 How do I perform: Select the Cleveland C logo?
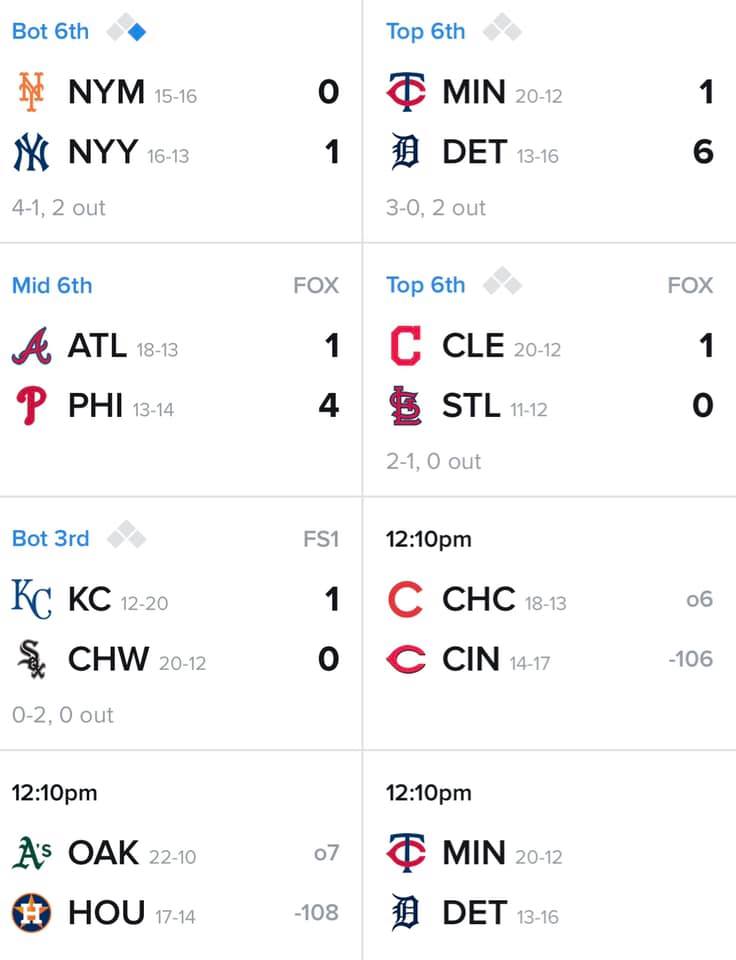[405, 346]
